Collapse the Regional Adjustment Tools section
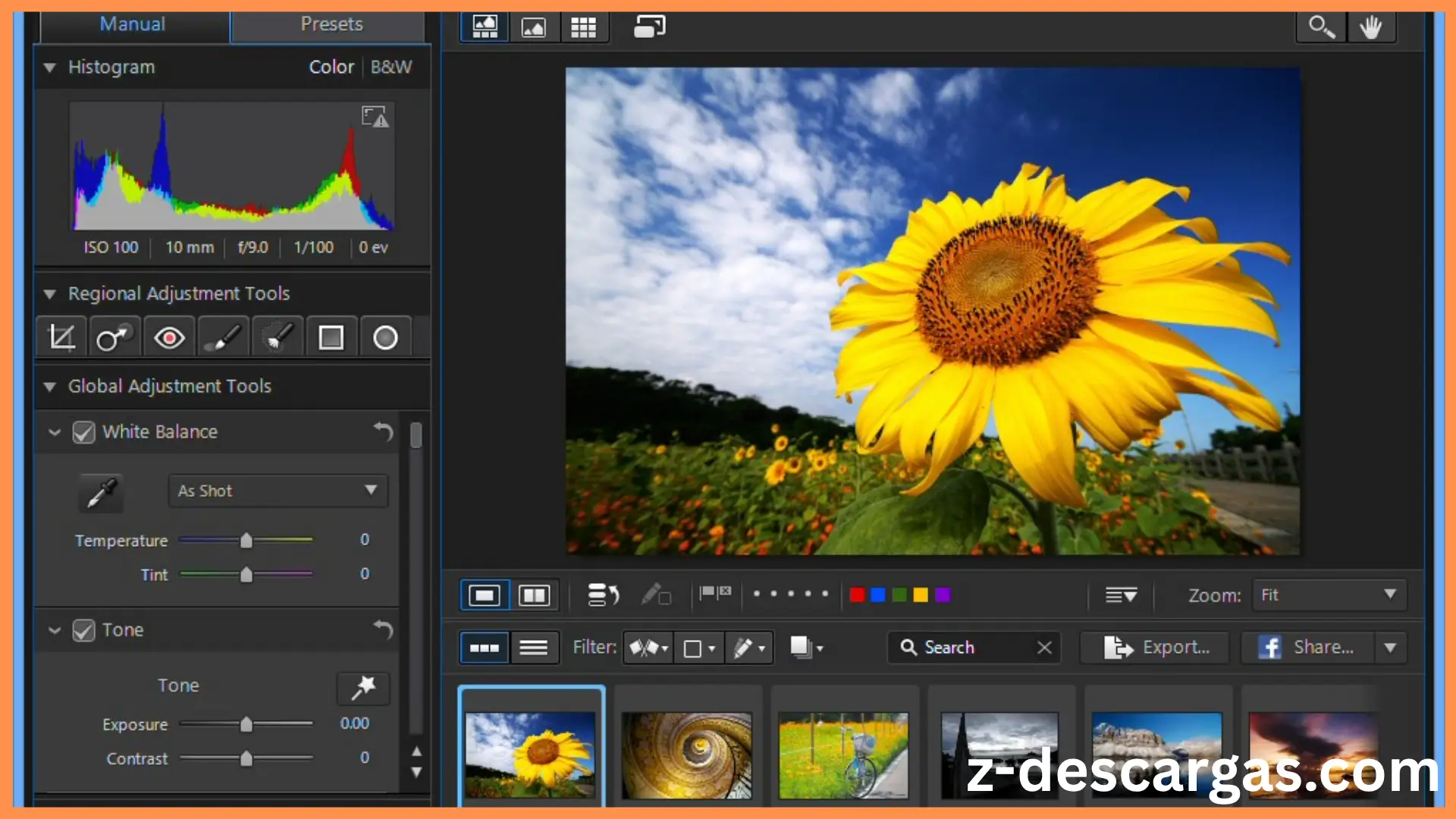The image size is (1456, 819). (50, 293)
